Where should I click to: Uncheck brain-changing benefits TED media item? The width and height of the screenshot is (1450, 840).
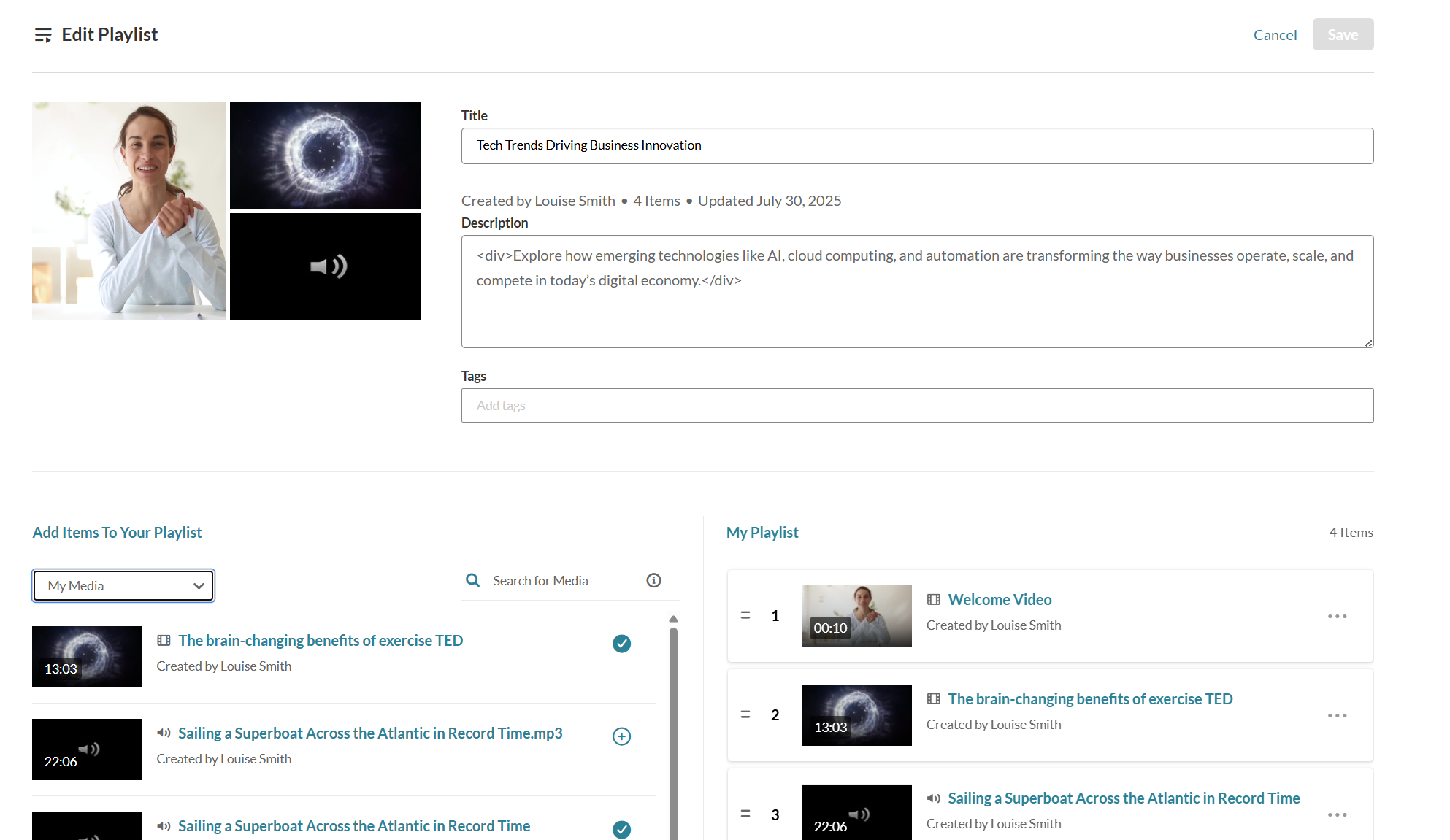tap(621, 644)
